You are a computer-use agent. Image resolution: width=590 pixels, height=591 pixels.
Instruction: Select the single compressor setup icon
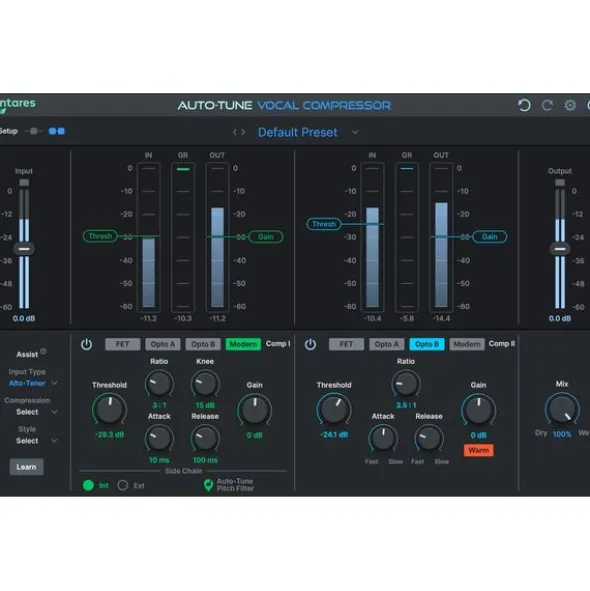pyautogui.click(x=34, y=131)
